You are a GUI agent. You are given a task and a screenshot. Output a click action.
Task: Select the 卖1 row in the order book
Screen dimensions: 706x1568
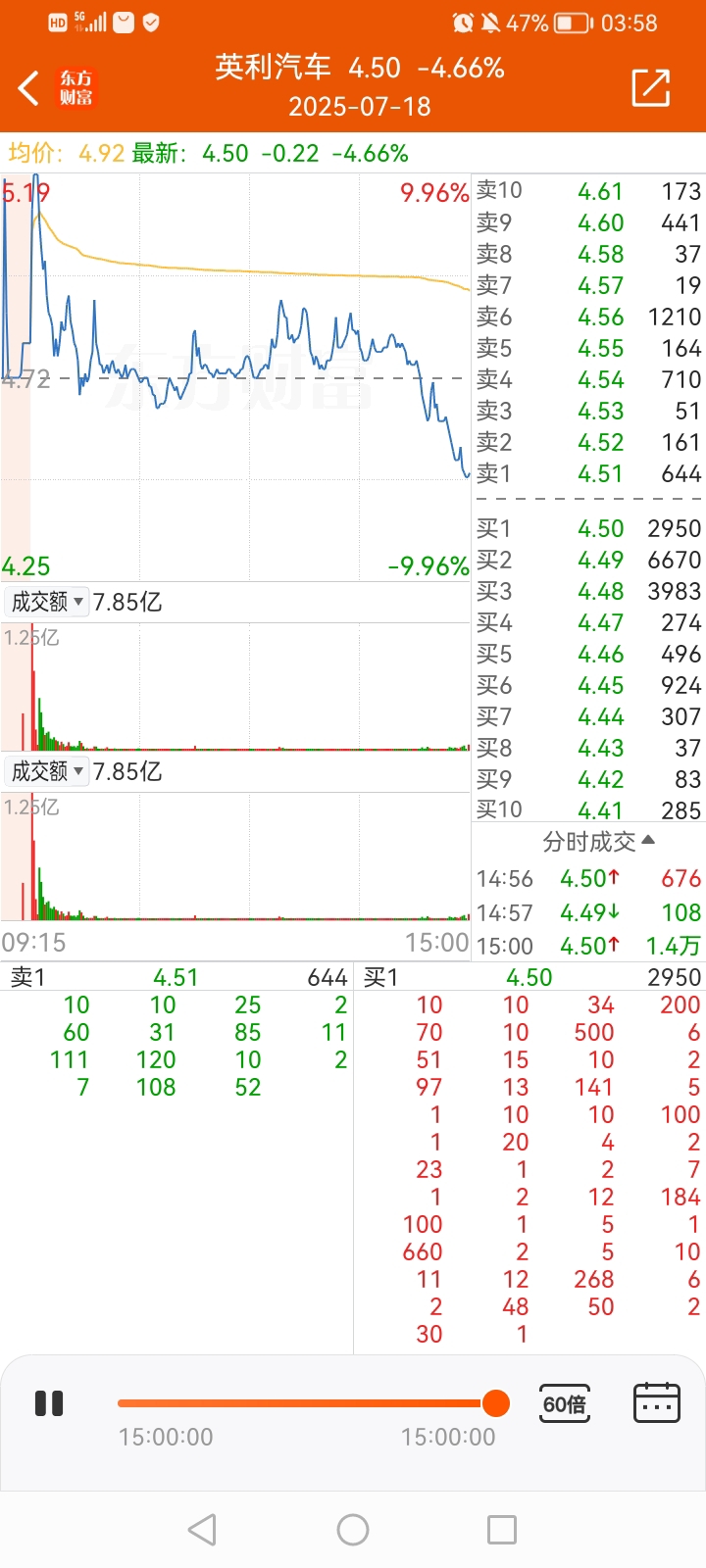588,473
